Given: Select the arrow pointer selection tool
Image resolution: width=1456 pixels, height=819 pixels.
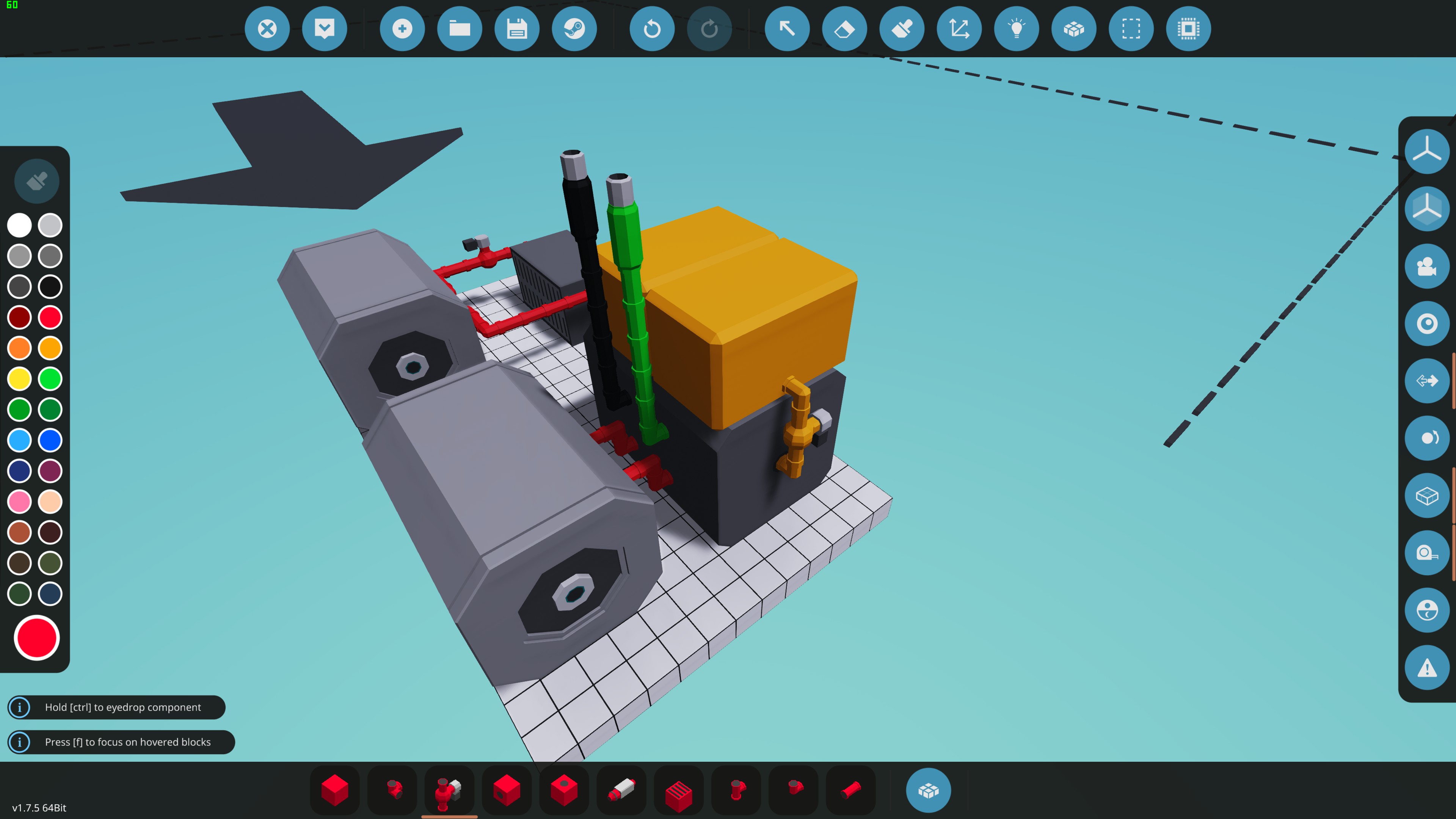Looking at the screenshot, I should (x=787, y=29).
